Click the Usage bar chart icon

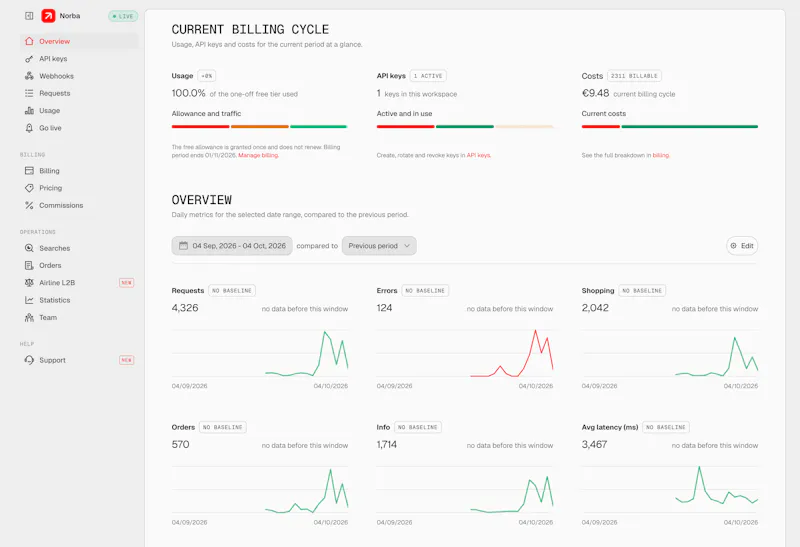pyautogui.click(x=29, y=111)
